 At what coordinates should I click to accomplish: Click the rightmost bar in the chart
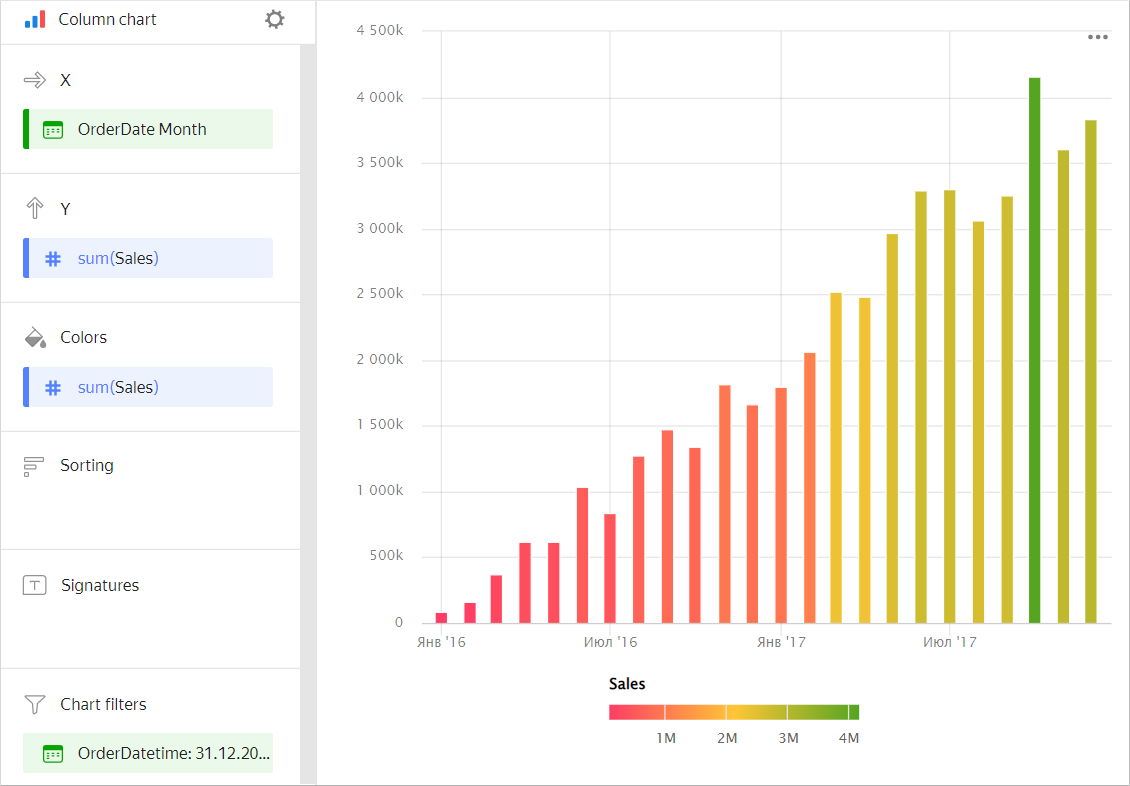click(1091, 370)
